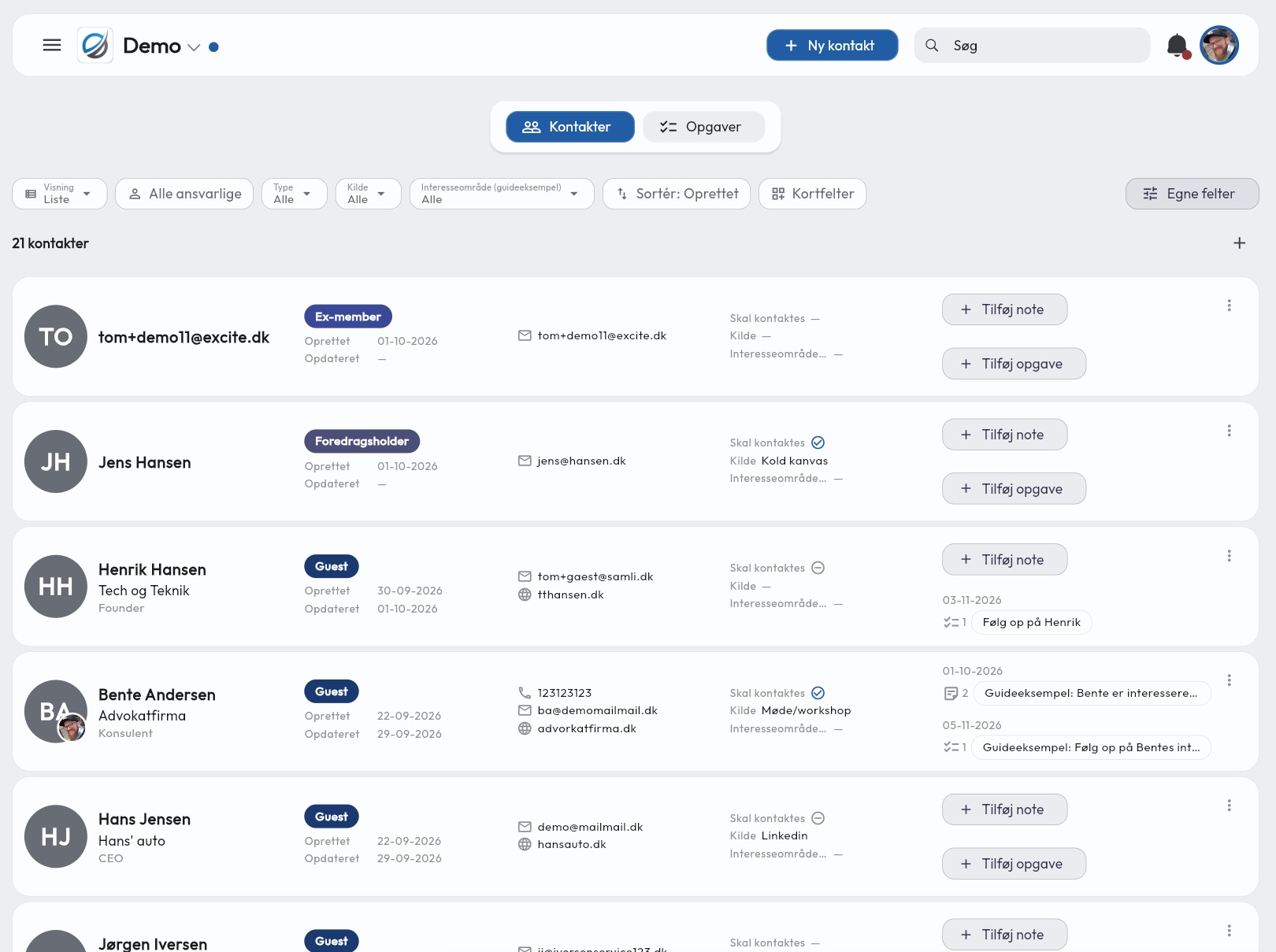The height and width of the screenshot is (952, 1276).
Task: Click the globe icon beside tthansen.dk
Action: click(x=525, y=595)
